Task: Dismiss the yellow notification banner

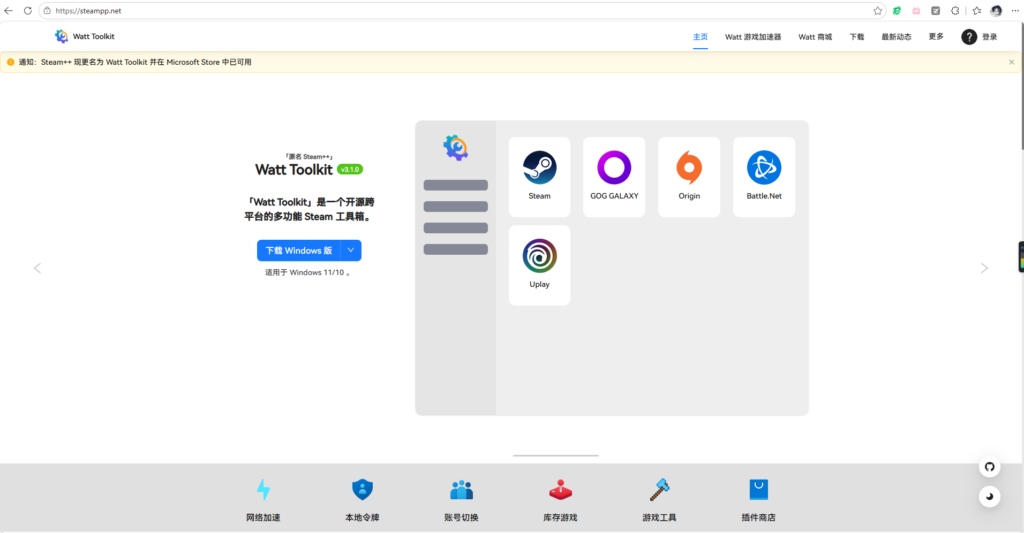Action: tap(1012, 62)
